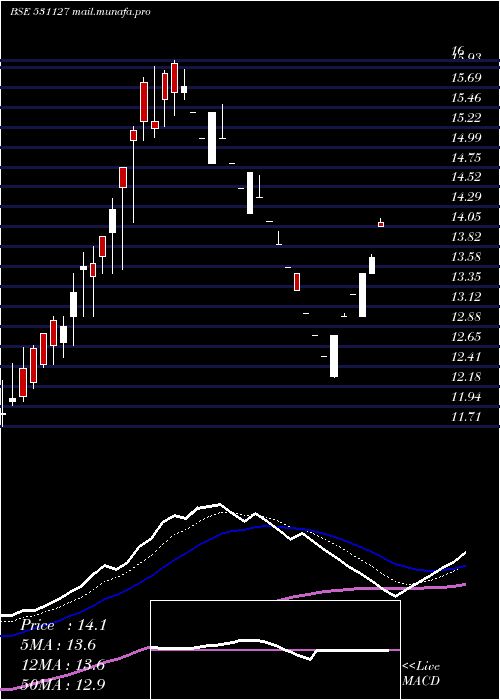This screenshot has height=700, width=500.
Task: Click the 13.12 price axis label
Action: pyautogui.click(x=466, y=297)
